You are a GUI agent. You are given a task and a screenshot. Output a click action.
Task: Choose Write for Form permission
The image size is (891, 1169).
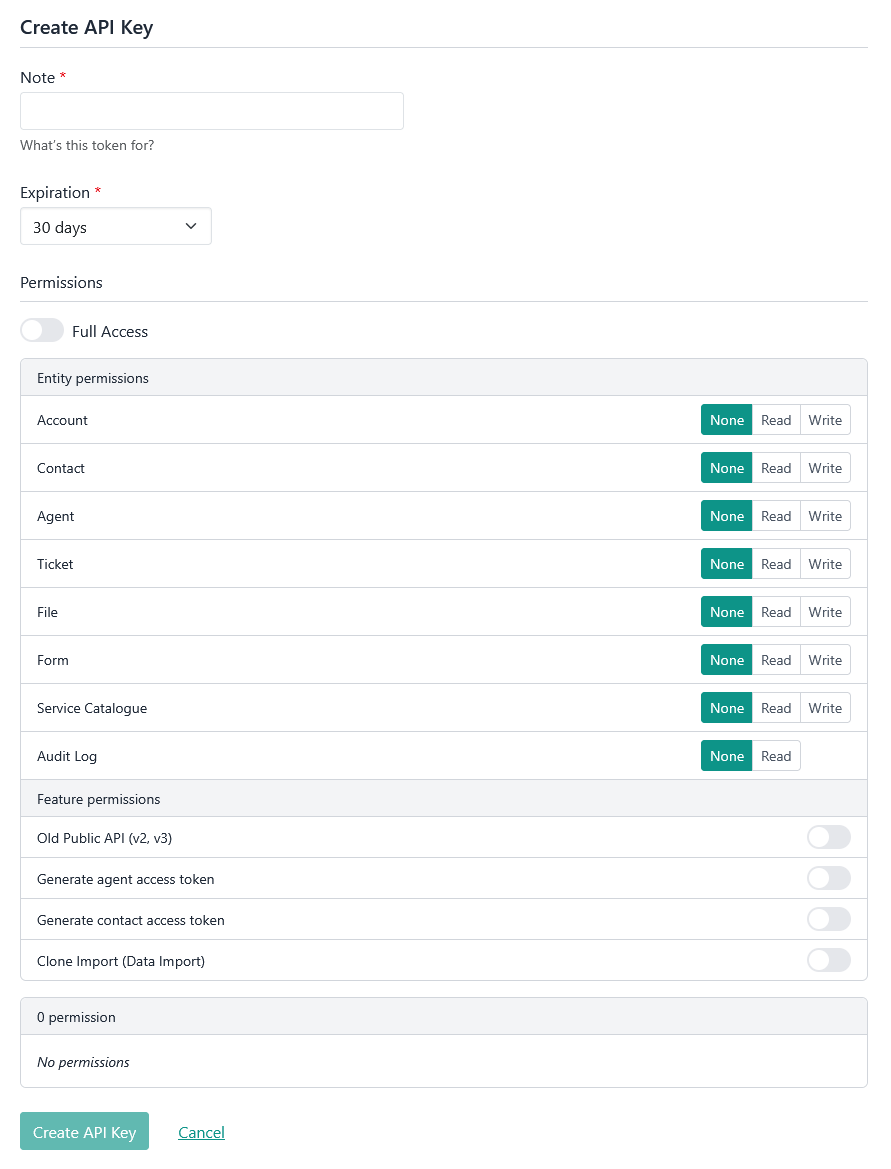pyautogui.click(x=825, y=660)
